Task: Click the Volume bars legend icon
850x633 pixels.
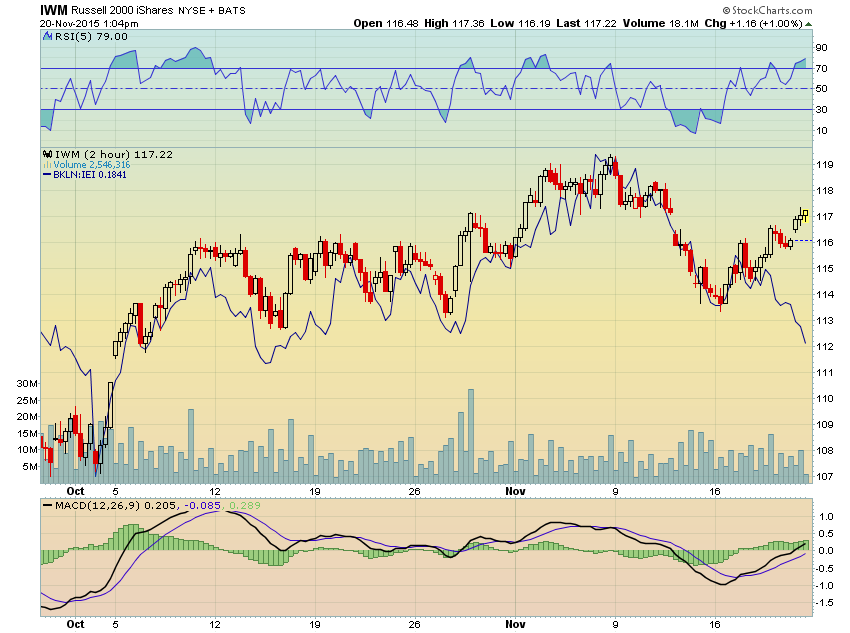Action: pyautogui.click(x=46, y=165)
